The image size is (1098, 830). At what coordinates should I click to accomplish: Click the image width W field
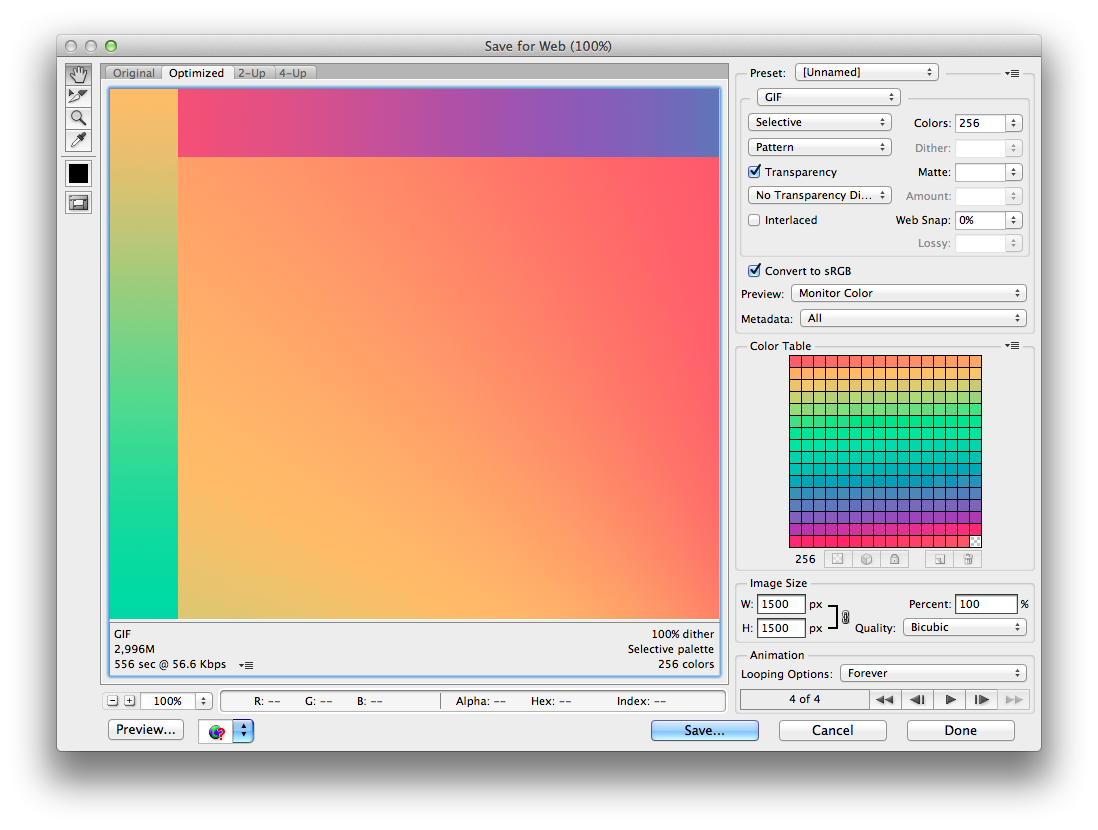[x=781, y=604]
